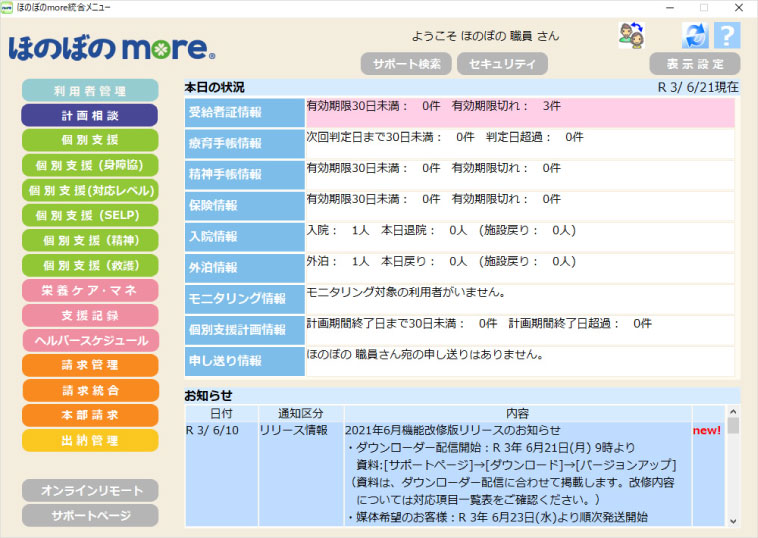Screen dimensions: 758x538
Task: Open the サポート検索 button
Action: click(406, 64)
